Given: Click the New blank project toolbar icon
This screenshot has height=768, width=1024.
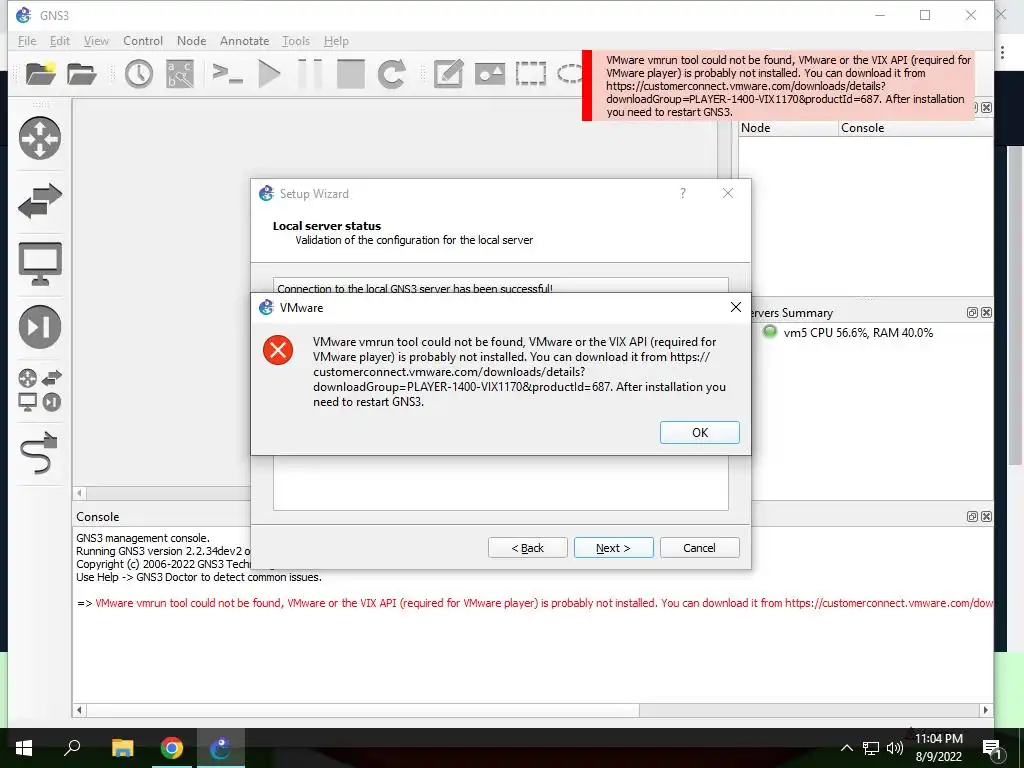Looking at the screenshot, I should (x=40, y=74).
